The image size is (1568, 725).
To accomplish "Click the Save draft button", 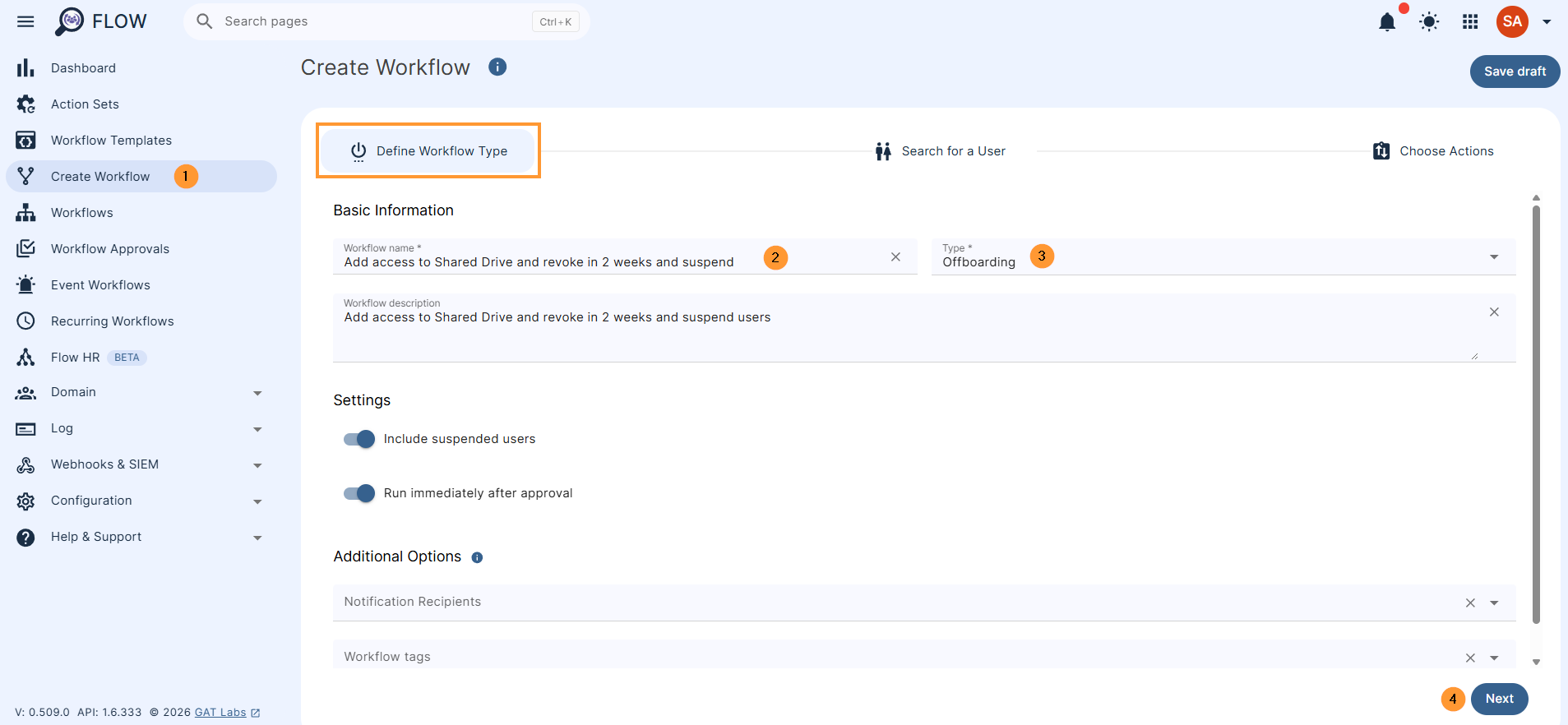I will (x=1515, y=72).
